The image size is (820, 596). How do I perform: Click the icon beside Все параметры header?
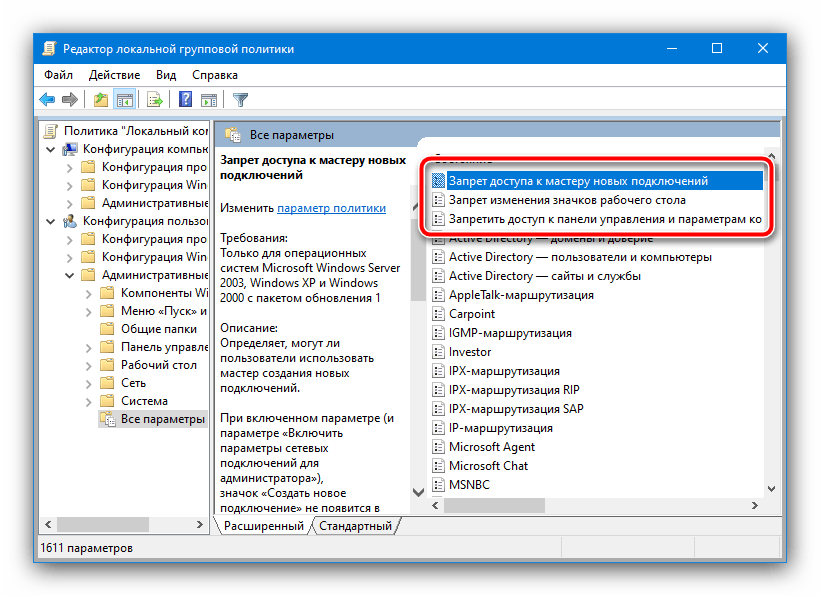coord(233,135)
